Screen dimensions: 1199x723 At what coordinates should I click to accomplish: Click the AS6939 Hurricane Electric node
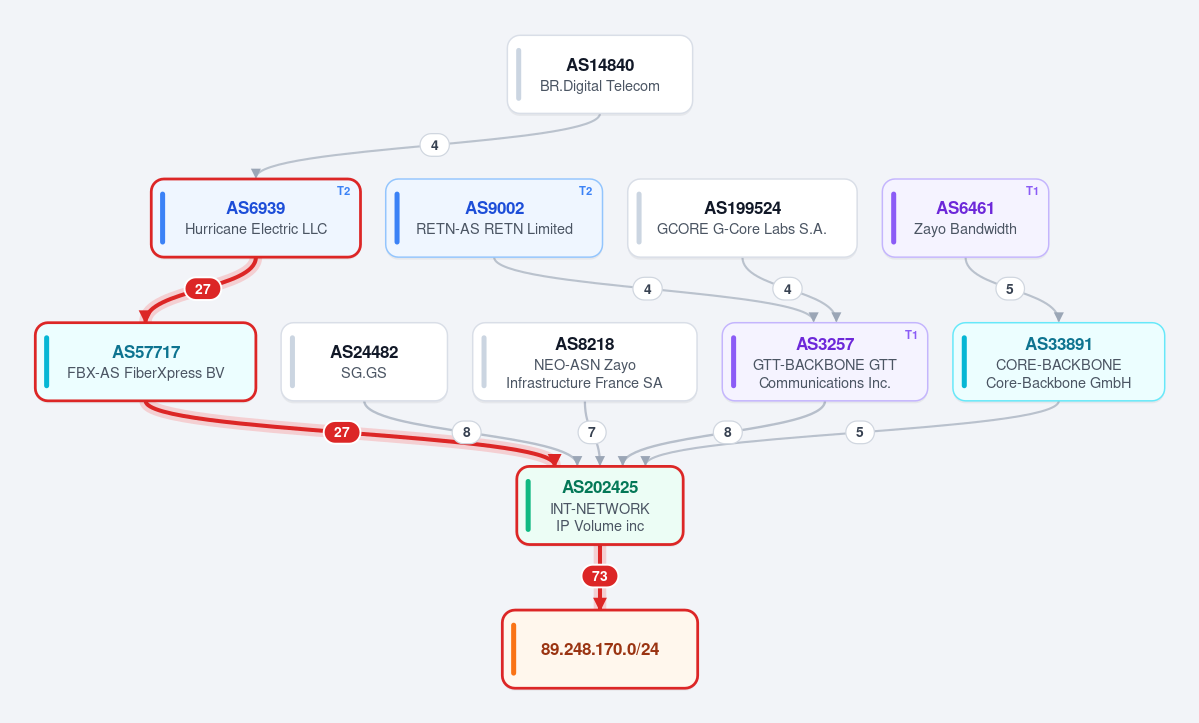click(x=255, y=218)
